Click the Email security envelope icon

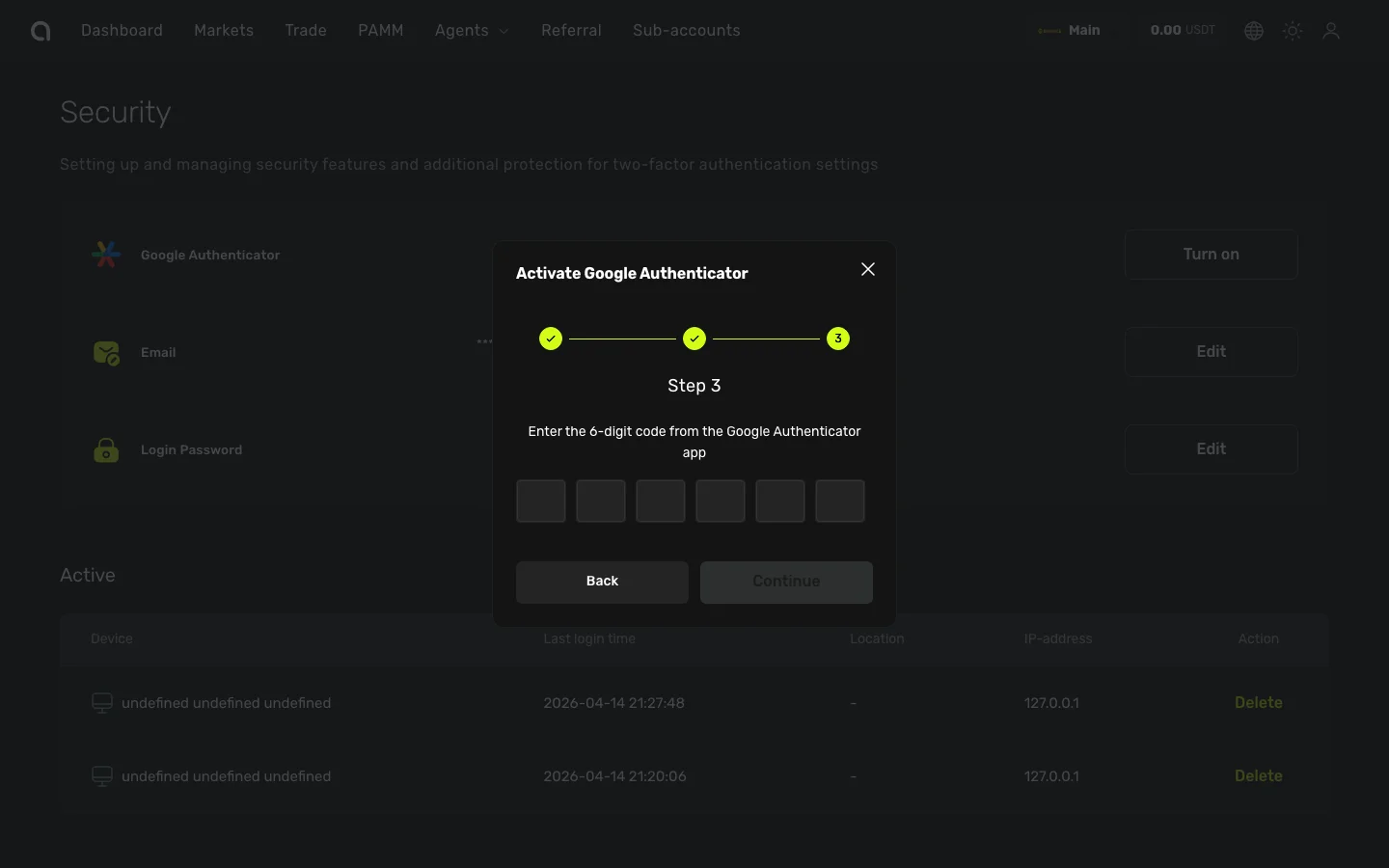pyautogui.click(x=106, y=353)
